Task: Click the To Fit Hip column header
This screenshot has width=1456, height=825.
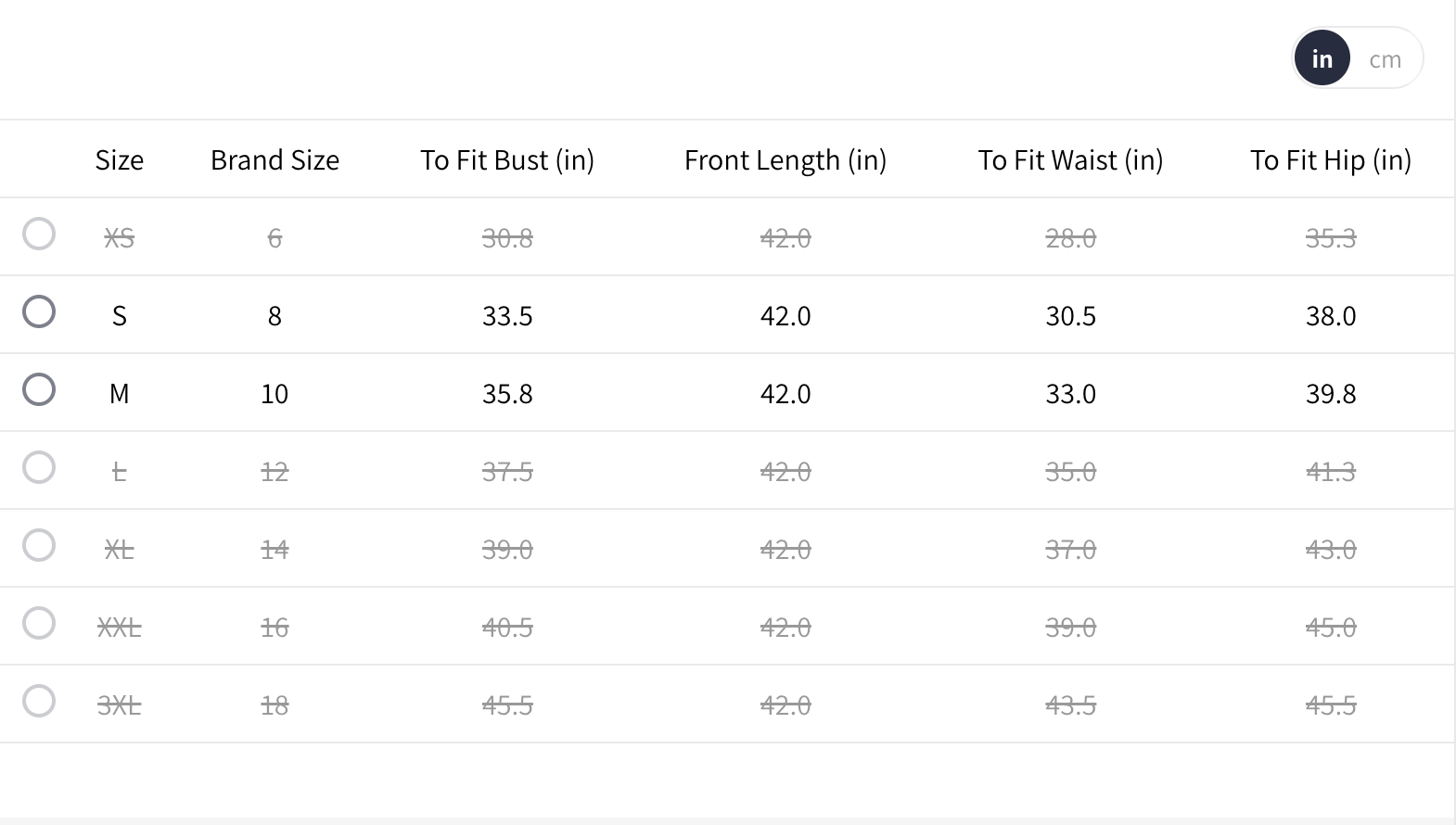Action: tap(1331, 160)
